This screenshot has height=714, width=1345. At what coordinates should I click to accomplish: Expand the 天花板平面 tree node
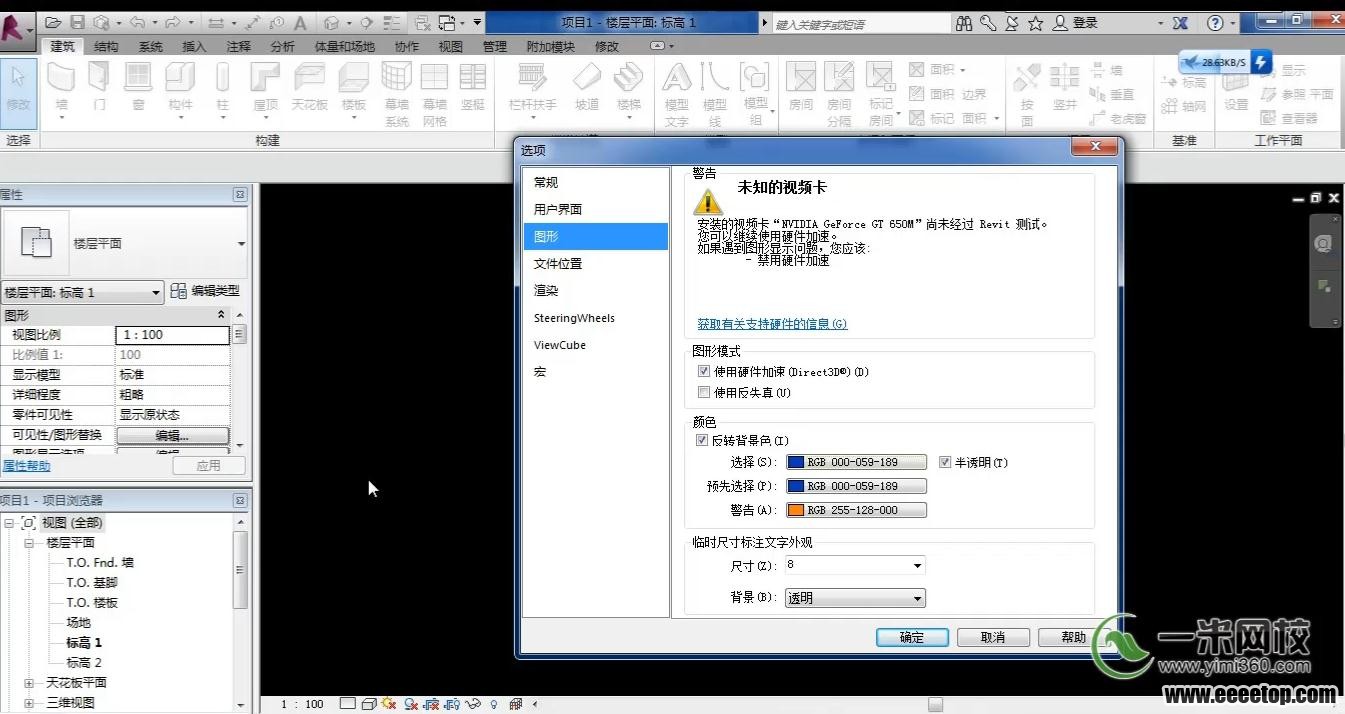[x=30, y=682]
